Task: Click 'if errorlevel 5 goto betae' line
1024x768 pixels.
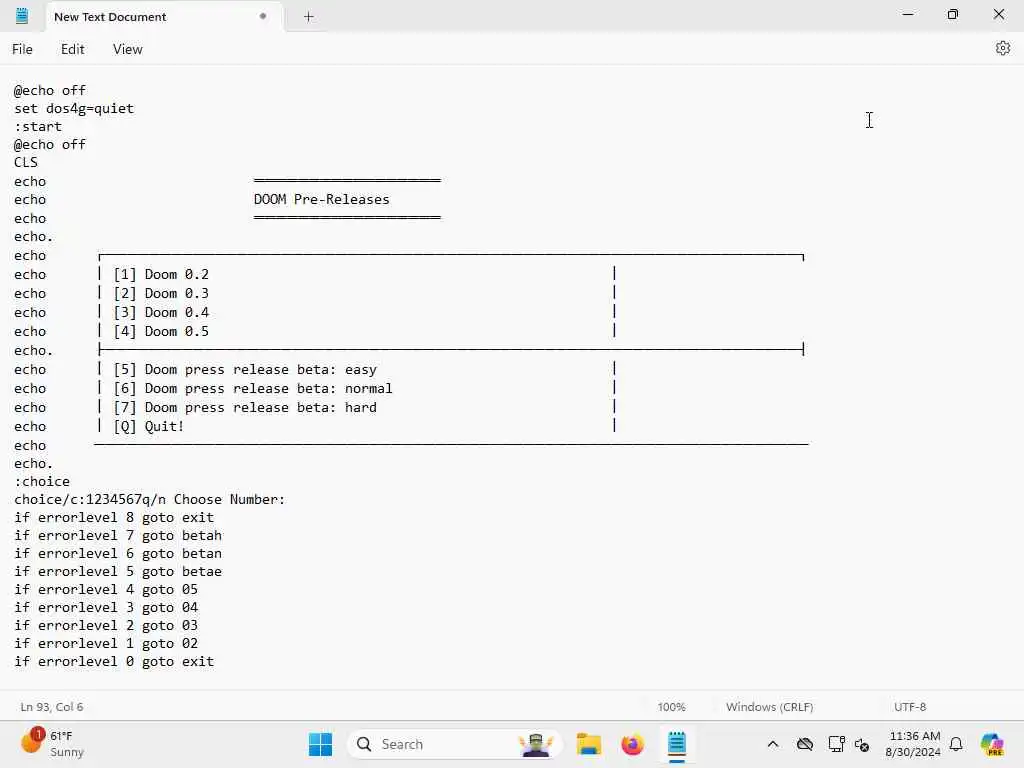Action: pos(118,571)
